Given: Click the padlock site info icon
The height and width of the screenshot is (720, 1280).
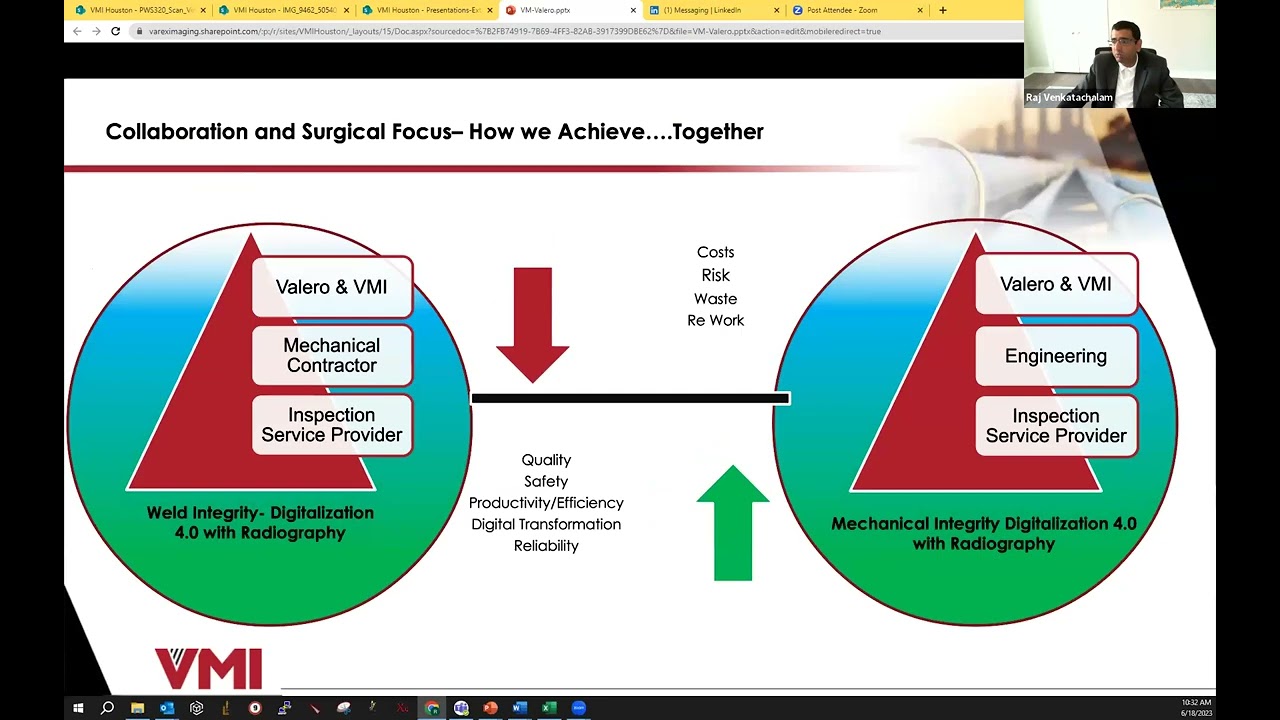Looking at the screenshot, I should 139,31.
